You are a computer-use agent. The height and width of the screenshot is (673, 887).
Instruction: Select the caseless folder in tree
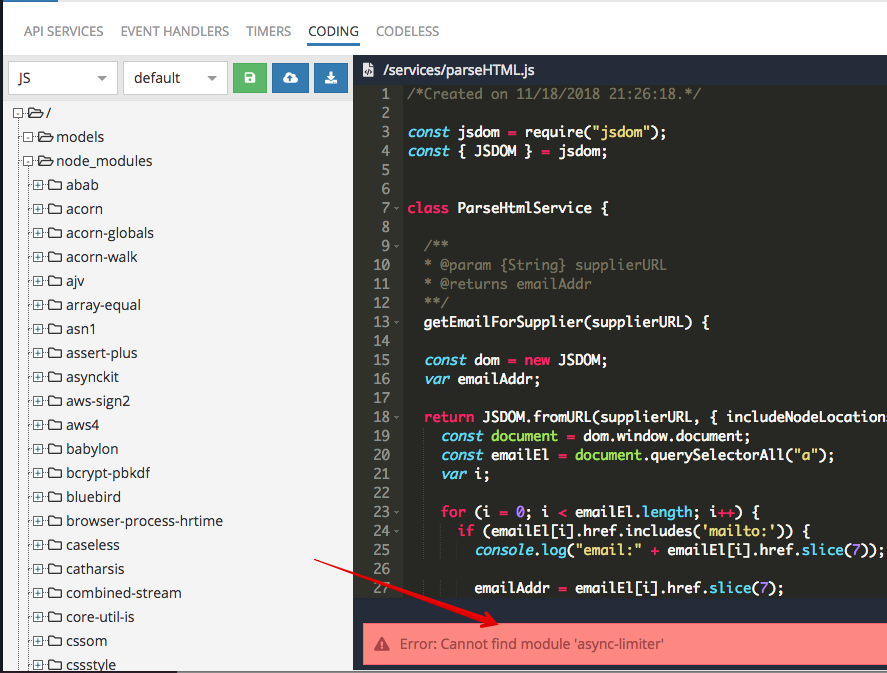pos(92,545)
